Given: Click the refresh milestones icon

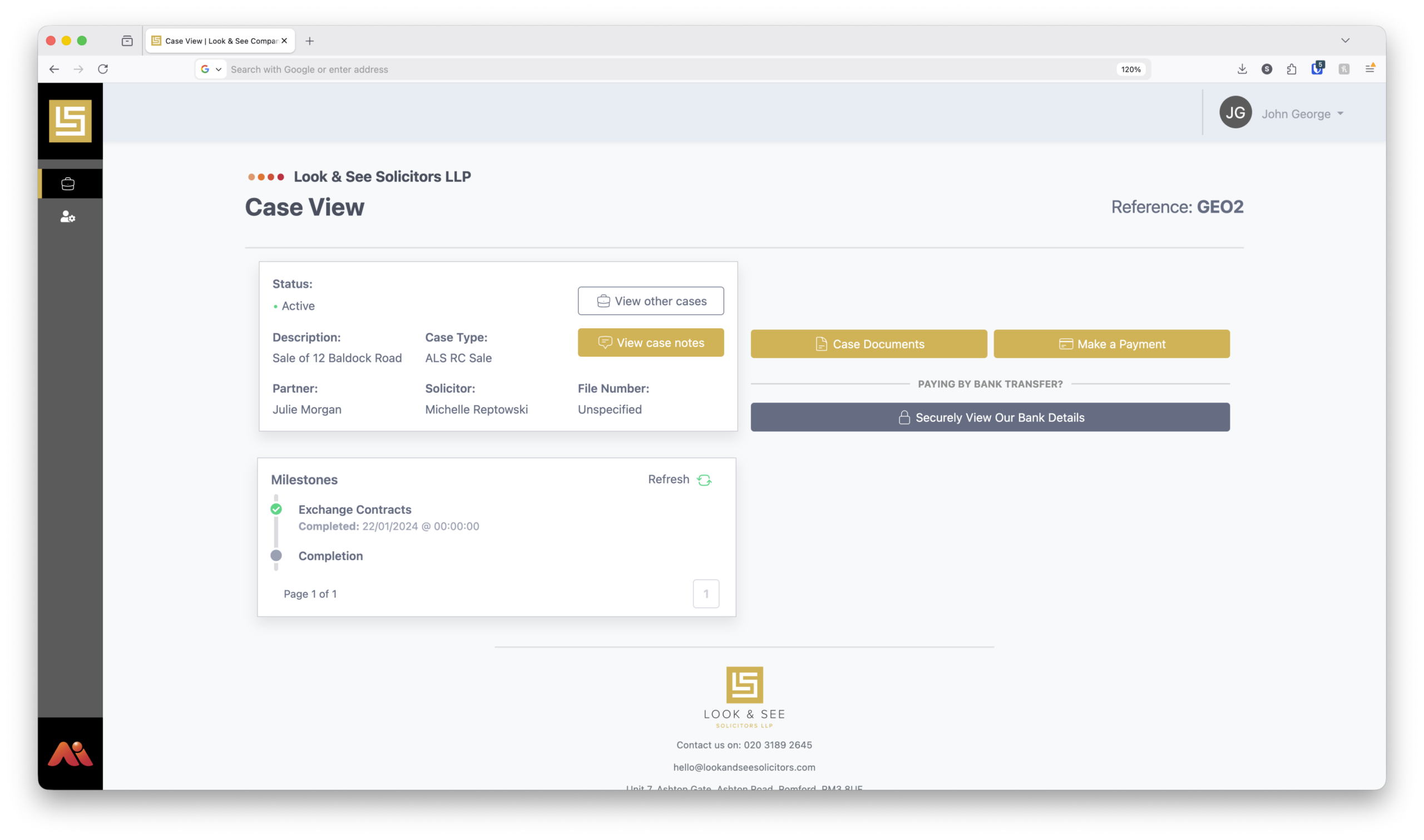Looking at the screenshot, I should (704, 480).
